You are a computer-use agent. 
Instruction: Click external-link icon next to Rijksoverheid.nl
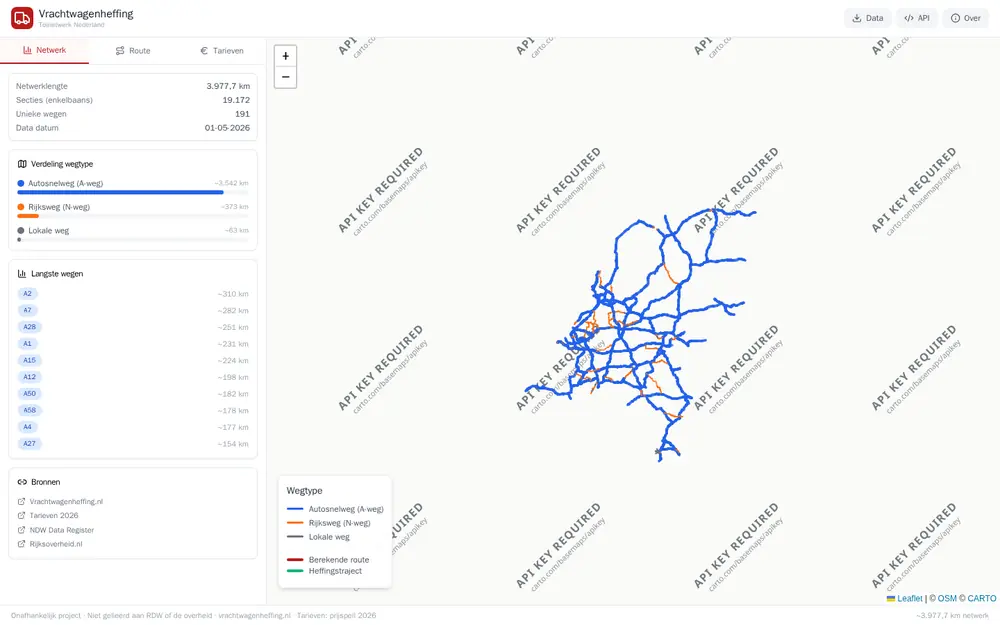(21, 545)
